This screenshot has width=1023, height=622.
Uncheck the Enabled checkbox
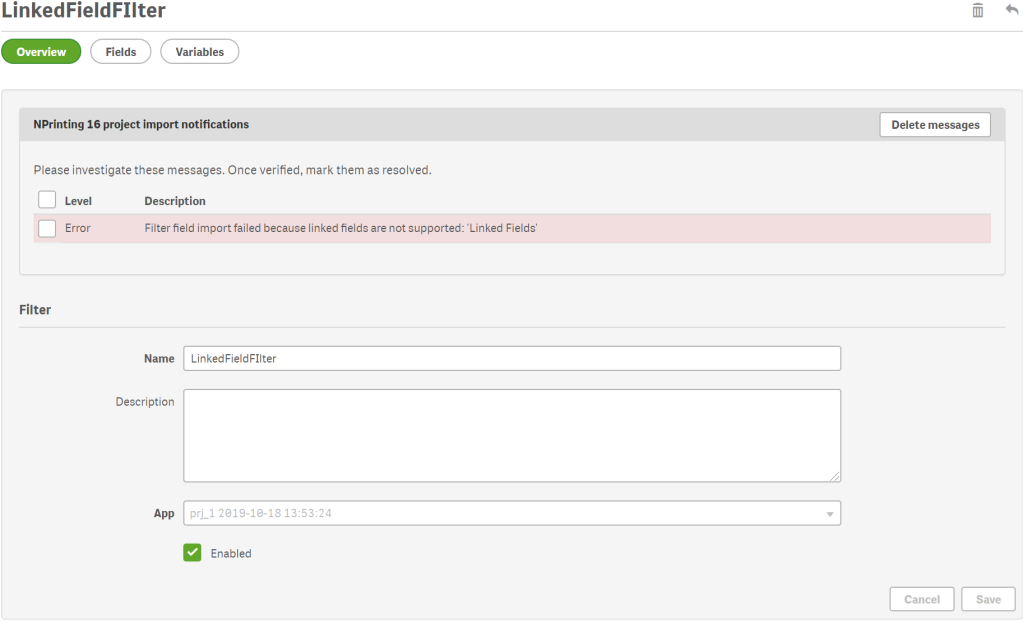[192, 553]
